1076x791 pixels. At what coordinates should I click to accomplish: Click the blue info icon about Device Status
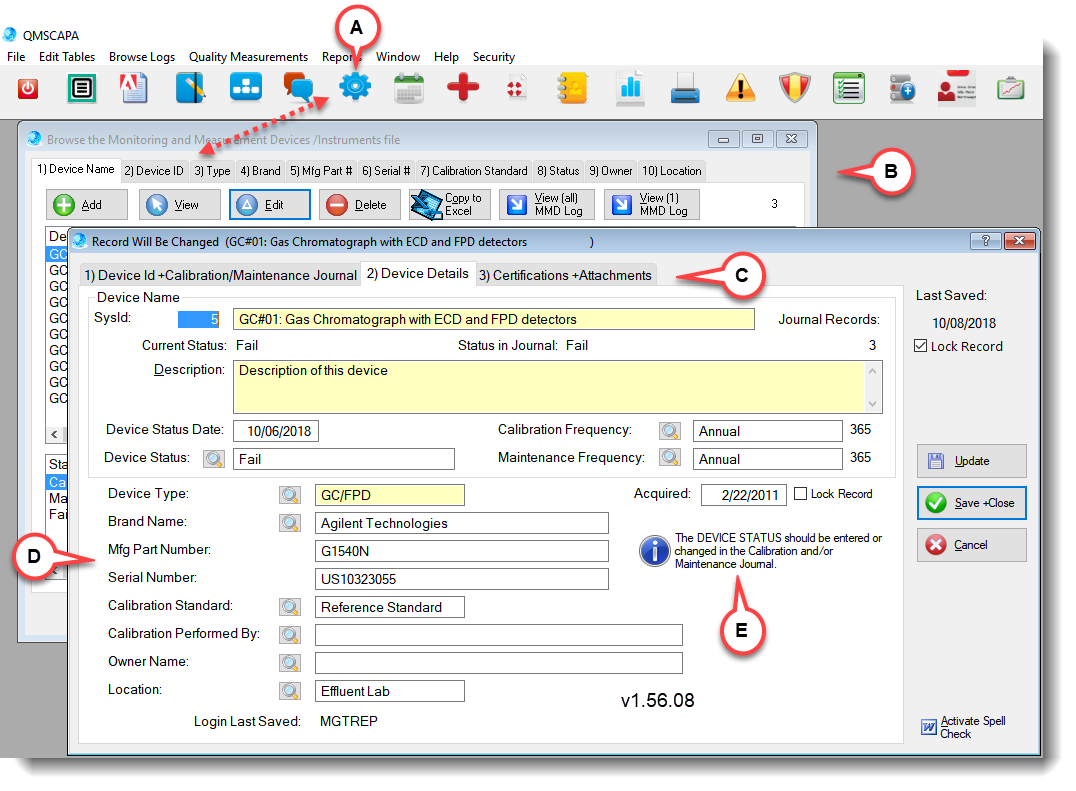tap(655, 551)
